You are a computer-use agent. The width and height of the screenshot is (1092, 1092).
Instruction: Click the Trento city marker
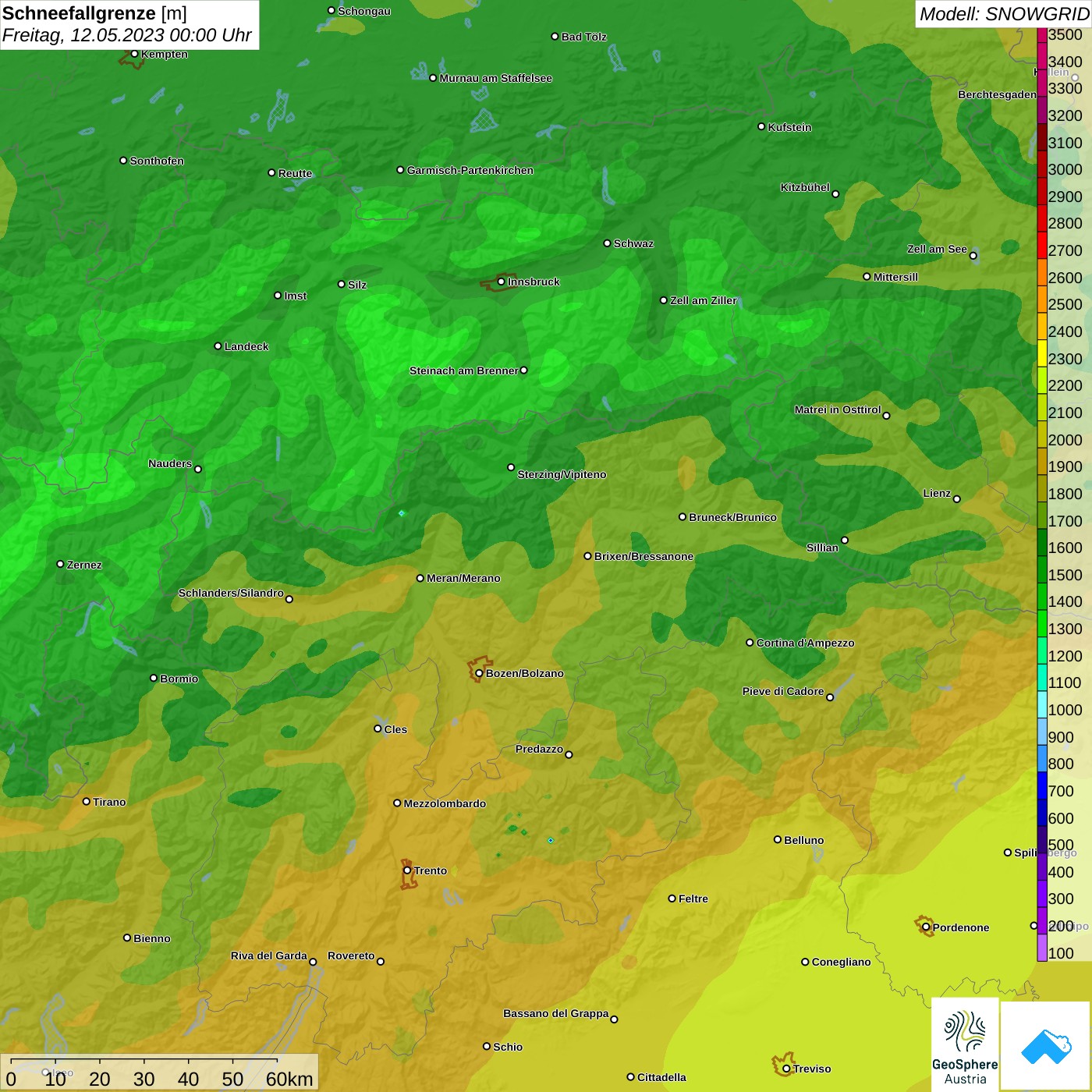point(407,870)
